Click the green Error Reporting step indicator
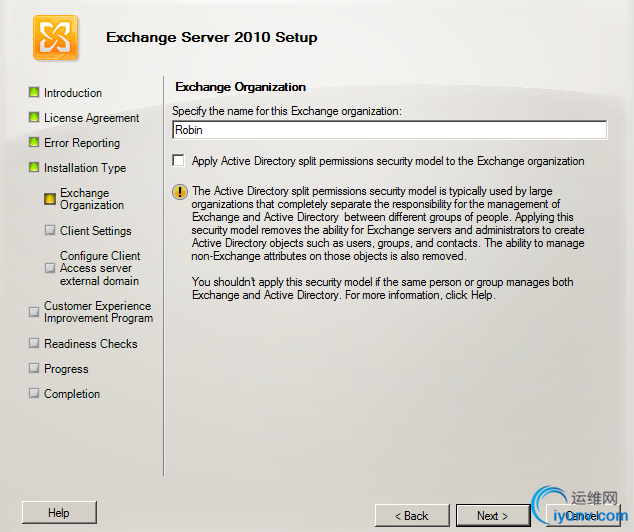This screenshot has height=532, width=634. [34, 143]
